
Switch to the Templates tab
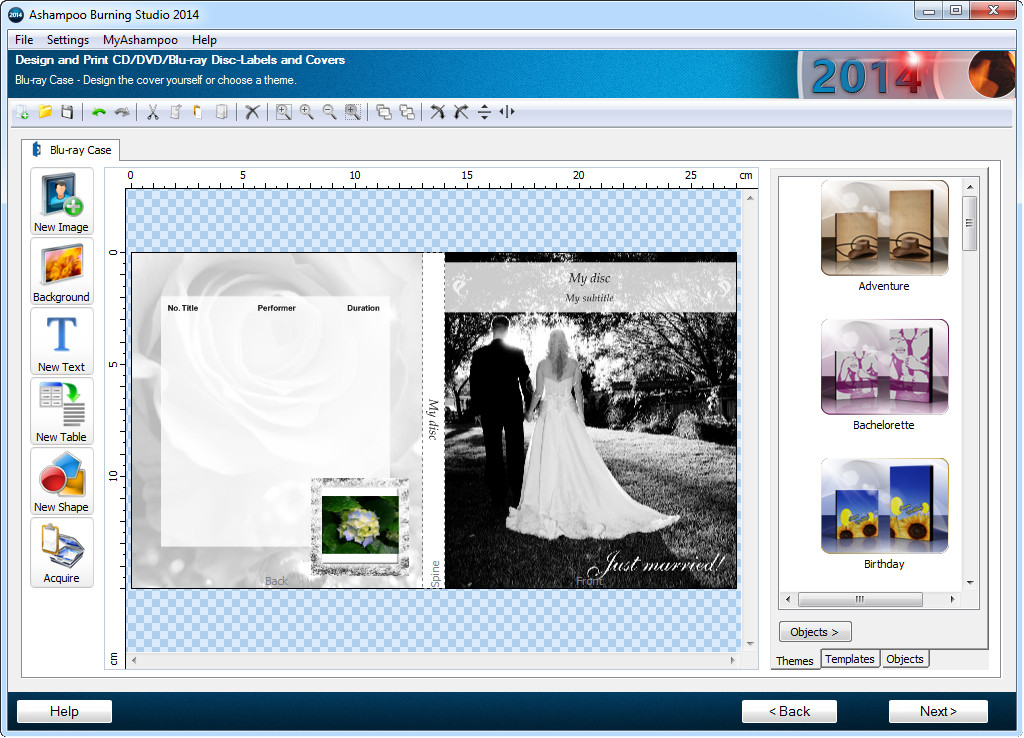point(849,659)
